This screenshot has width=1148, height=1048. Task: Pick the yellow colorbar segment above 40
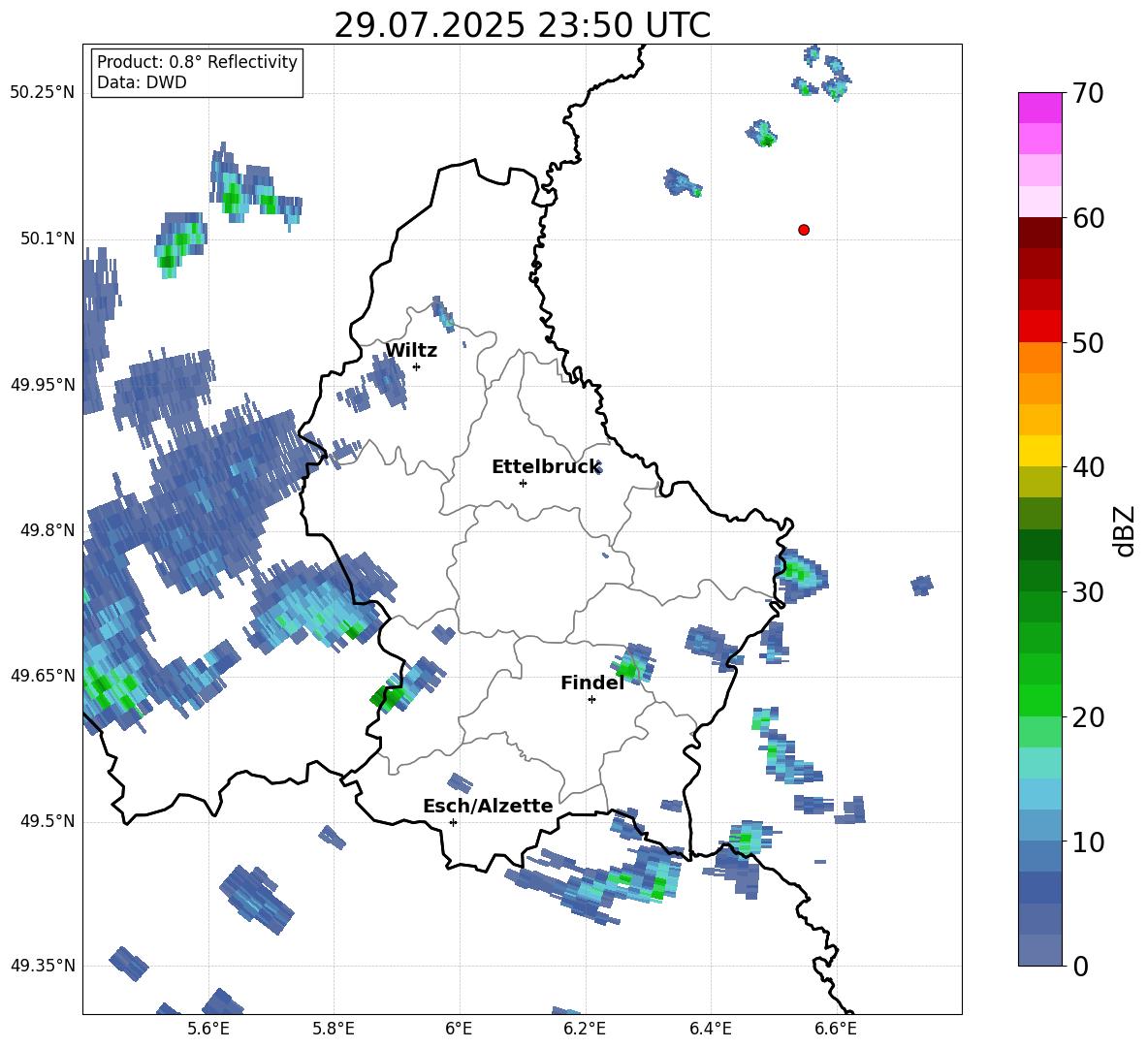pos(1039,452)
